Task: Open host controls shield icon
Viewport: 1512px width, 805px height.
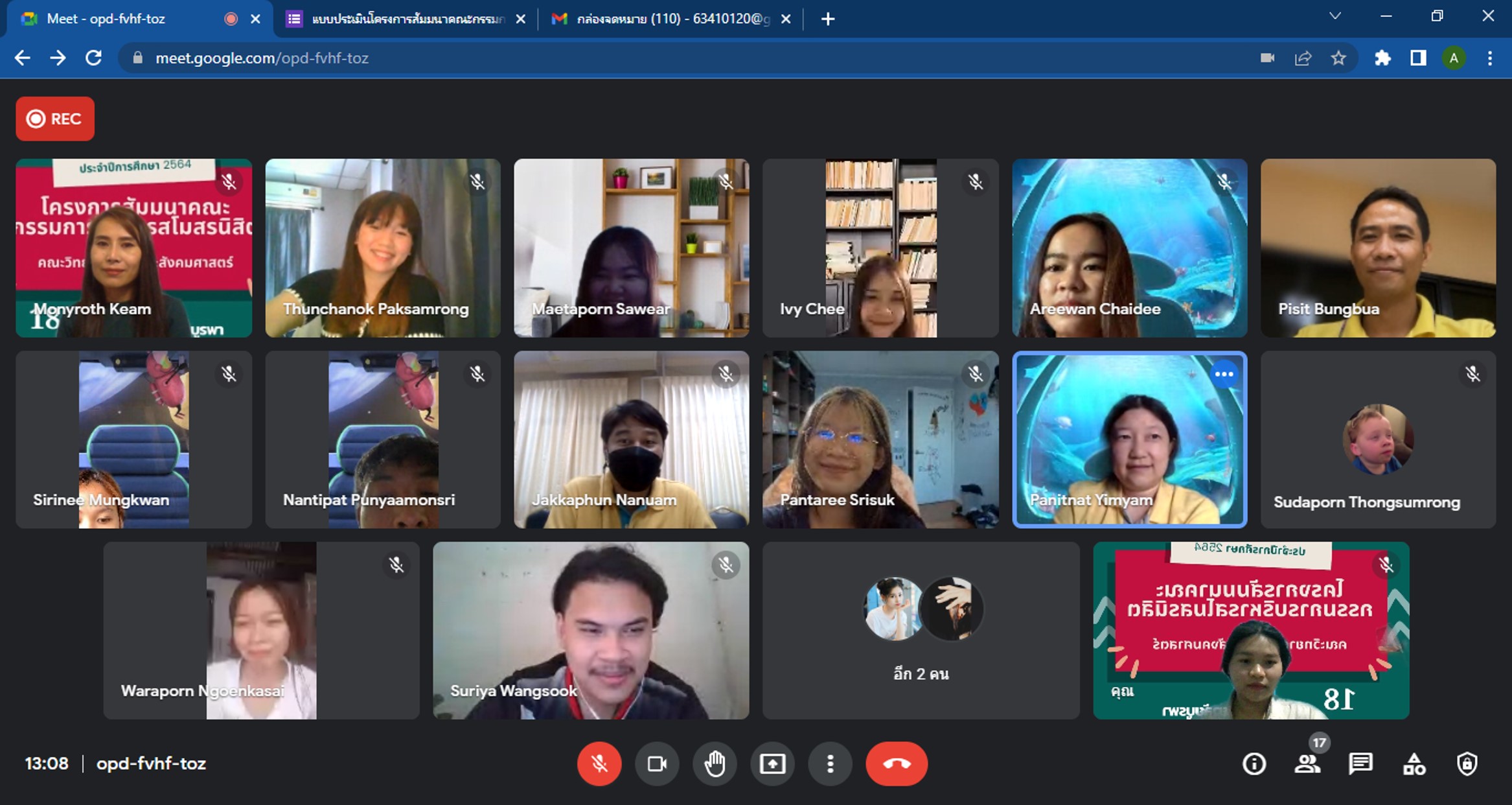Action: pyautogui.click(x=1467, y=764)
